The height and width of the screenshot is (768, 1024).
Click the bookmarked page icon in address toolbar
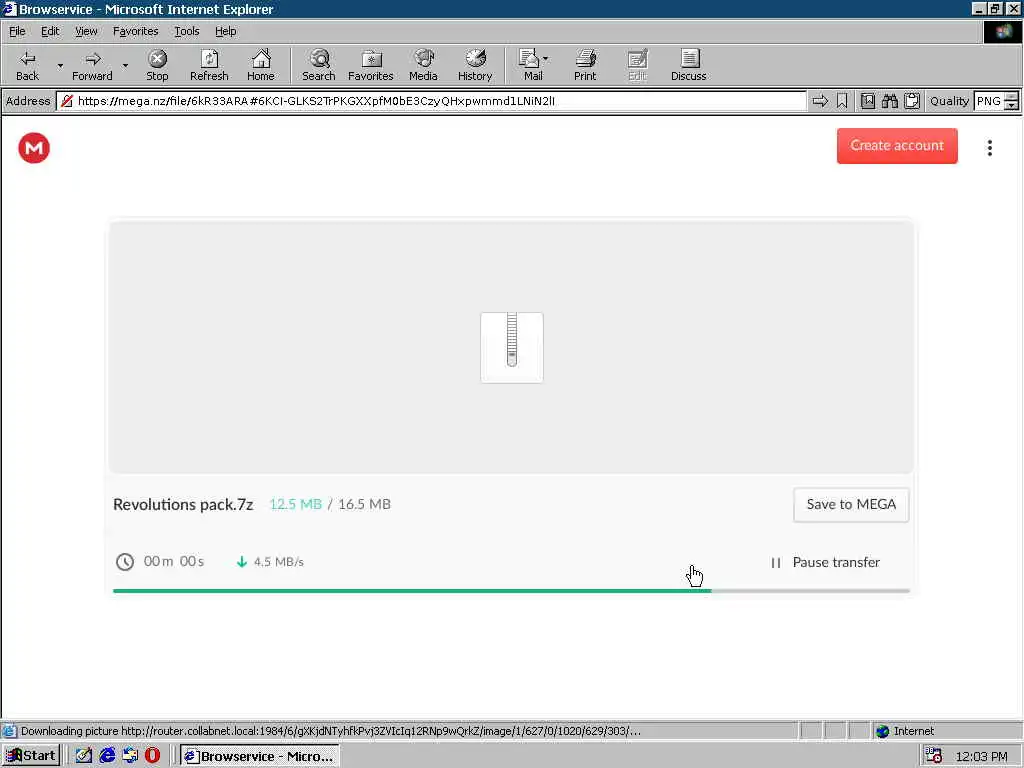[868, 101]
